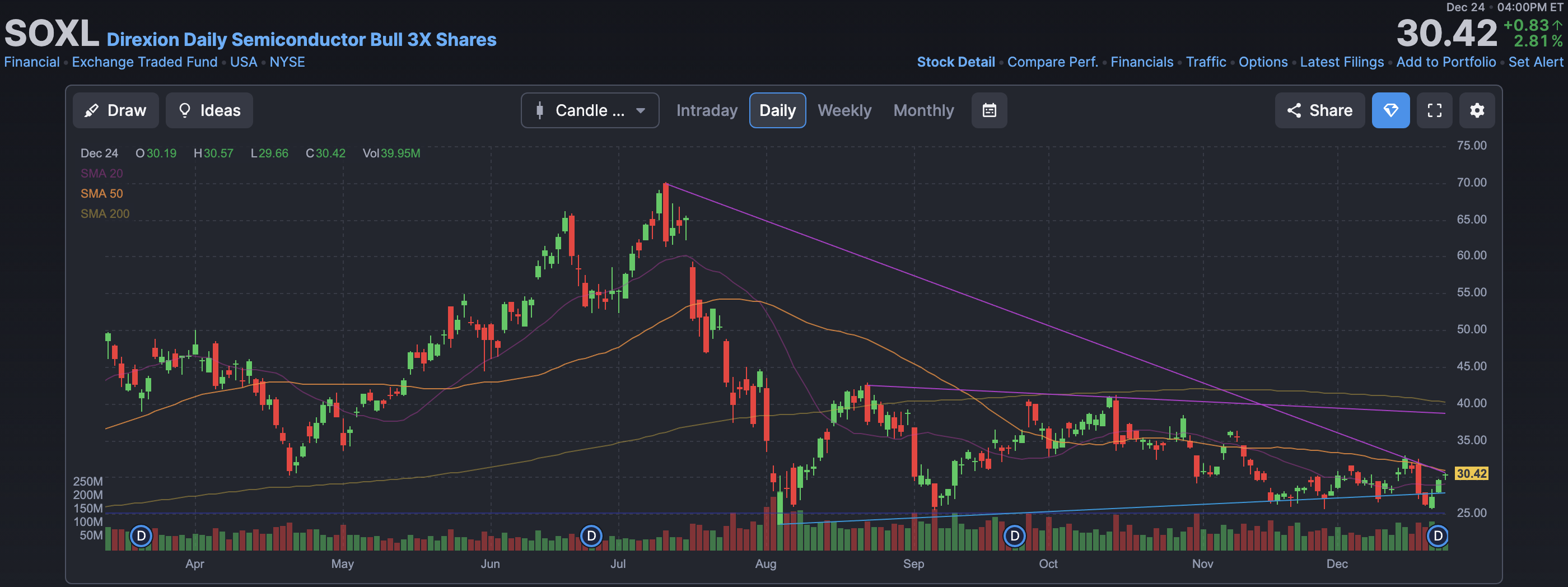Click the Share chart button
The width and height of the screenshot is (1568, 587).
pyautogui.click(x=1319, y=110)
